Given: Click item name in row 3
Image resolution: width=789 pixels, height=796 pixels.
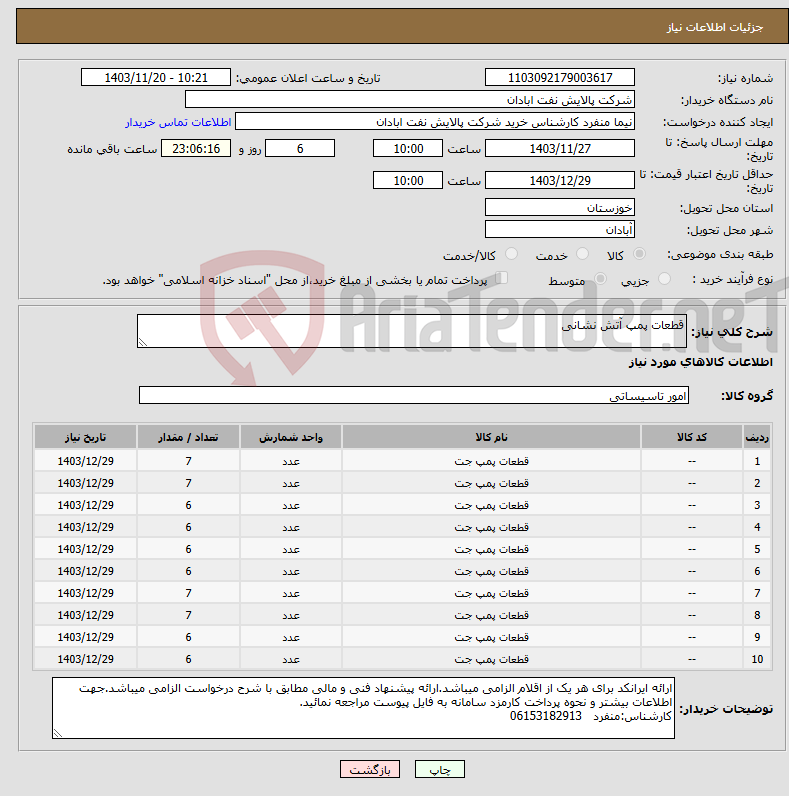Looking at the screenshot, I should (491, 505).
